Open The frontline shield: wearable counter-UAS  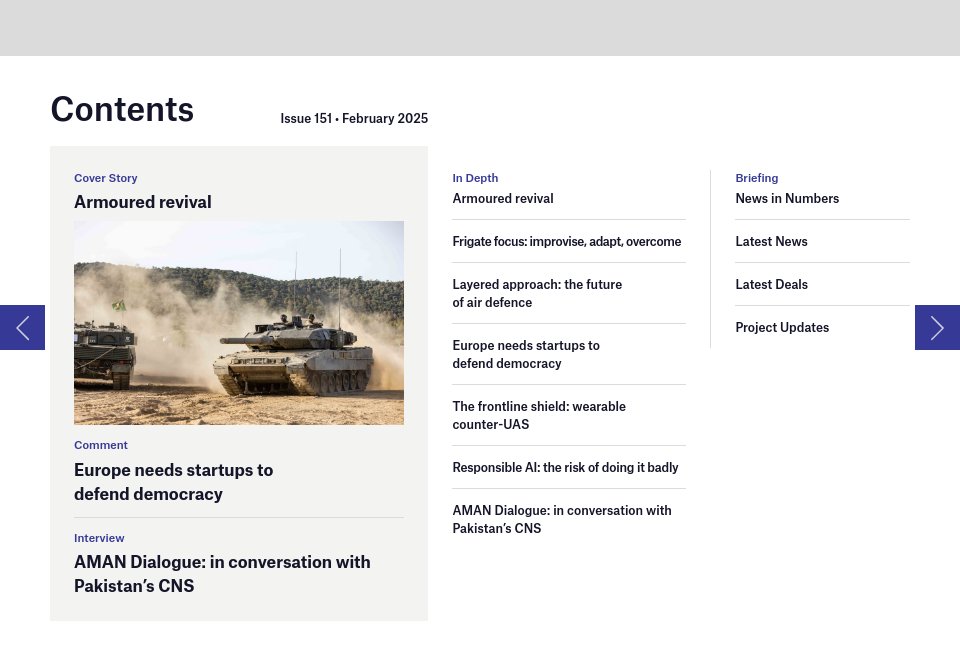(538, 415)
